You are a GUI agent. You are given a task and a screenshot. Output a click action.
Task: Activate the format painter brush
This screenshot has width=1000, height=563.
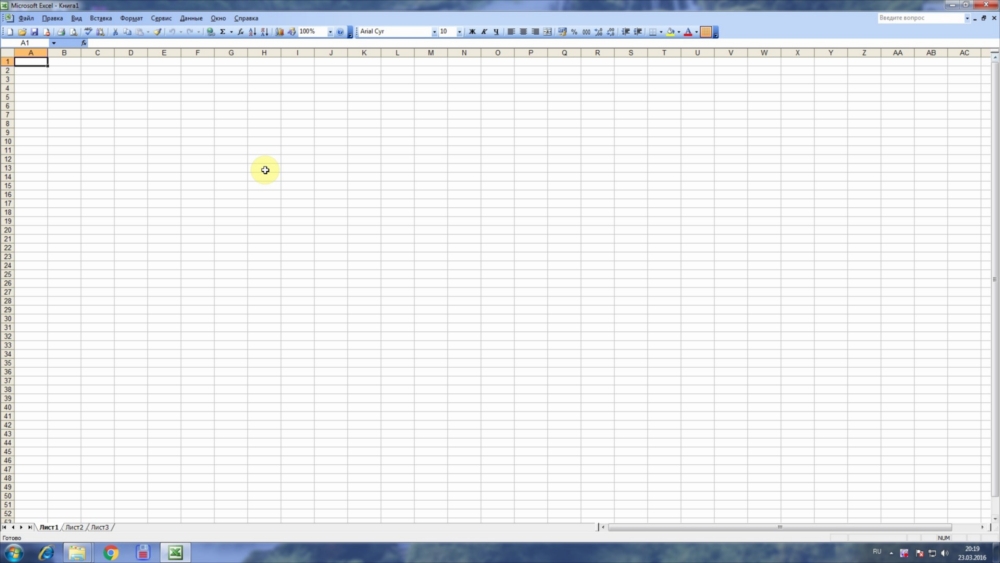coord(158,32)
